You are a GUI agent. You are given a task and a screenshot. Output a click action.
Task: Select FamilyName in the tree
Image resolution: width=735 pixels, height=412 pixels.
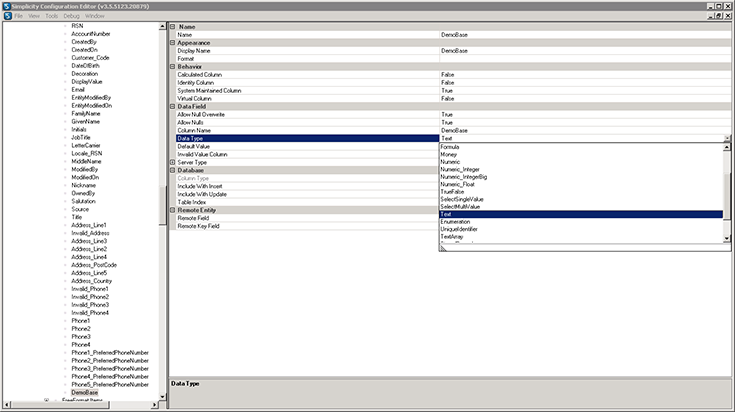point(86,113)
